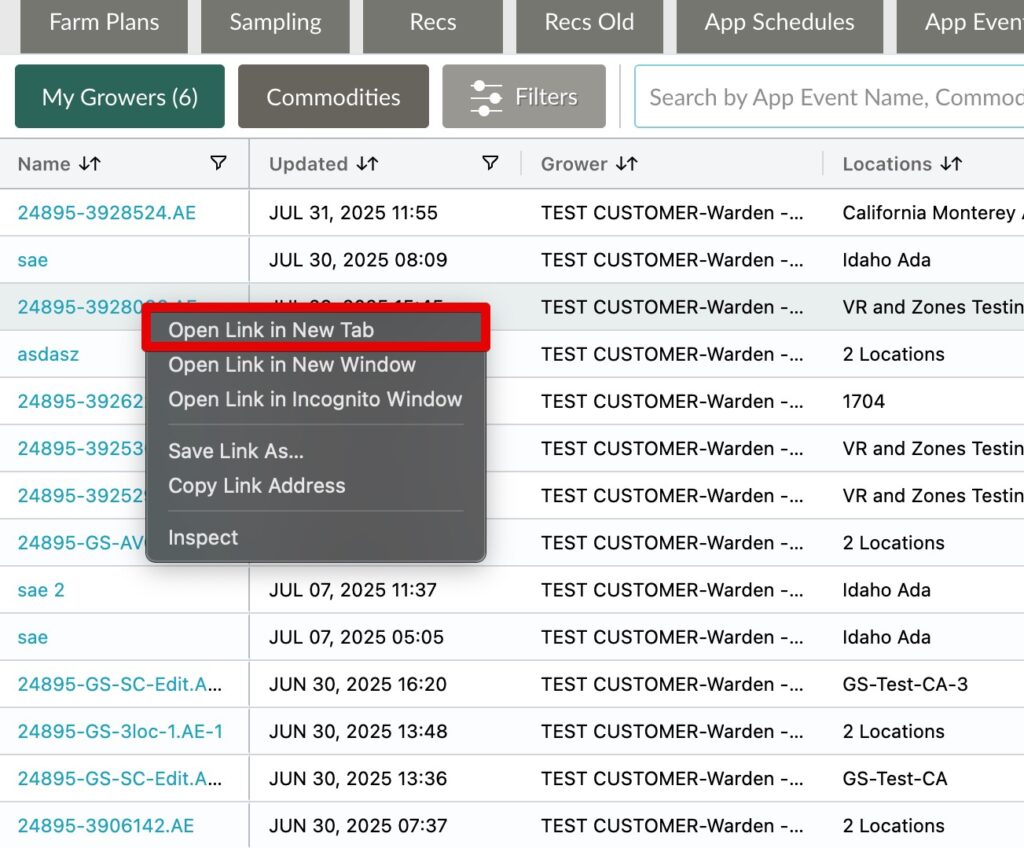Open the Name column filter funnel
1024x848 pixels.
coord(218,163)
